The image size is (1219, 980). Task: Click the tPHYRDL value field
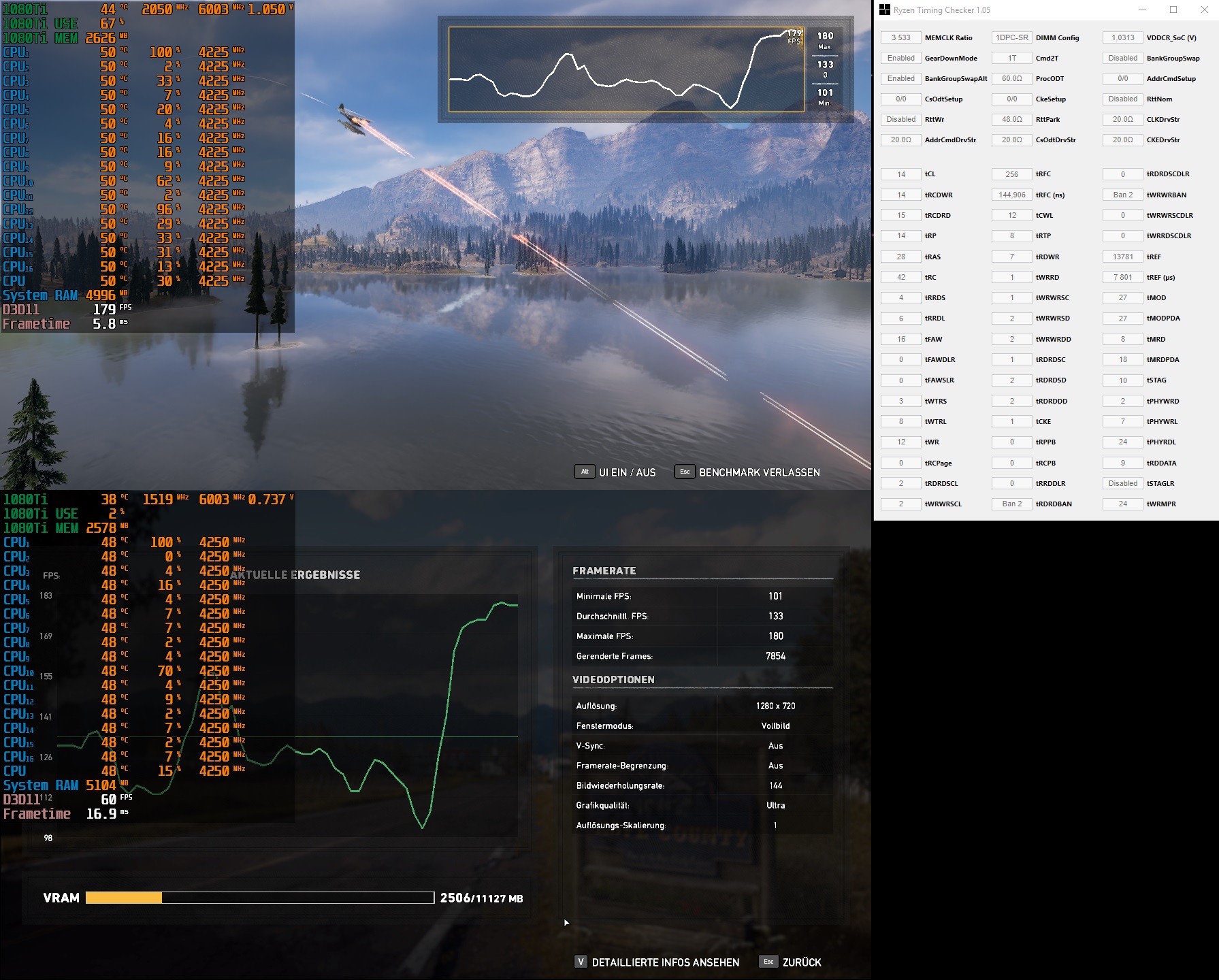pos(1123,442)
